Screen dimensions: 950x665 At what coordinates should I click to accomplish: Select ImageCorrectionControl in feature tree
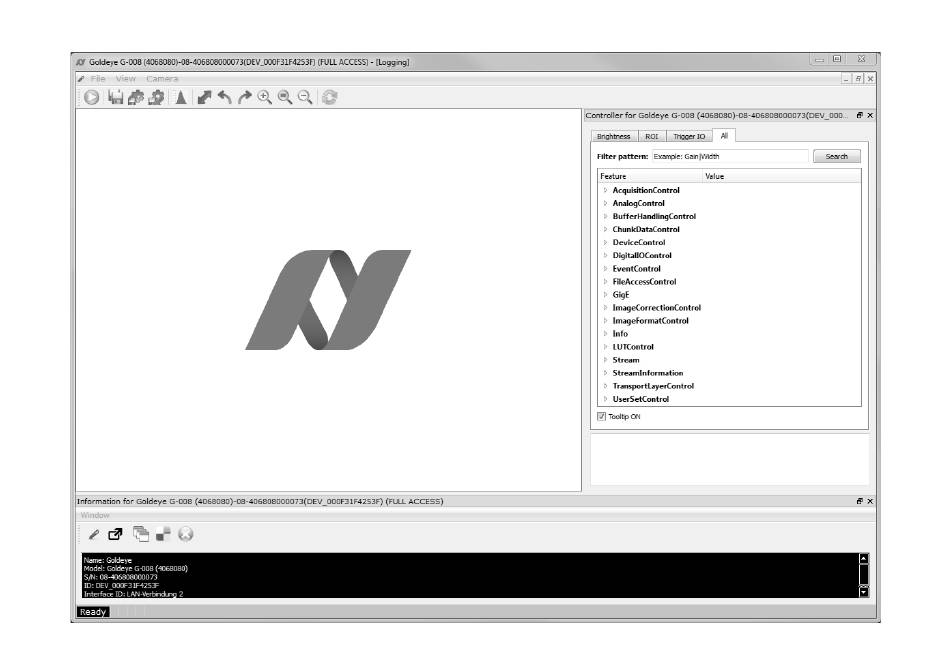pyautogui.click(x=656, y=308)
